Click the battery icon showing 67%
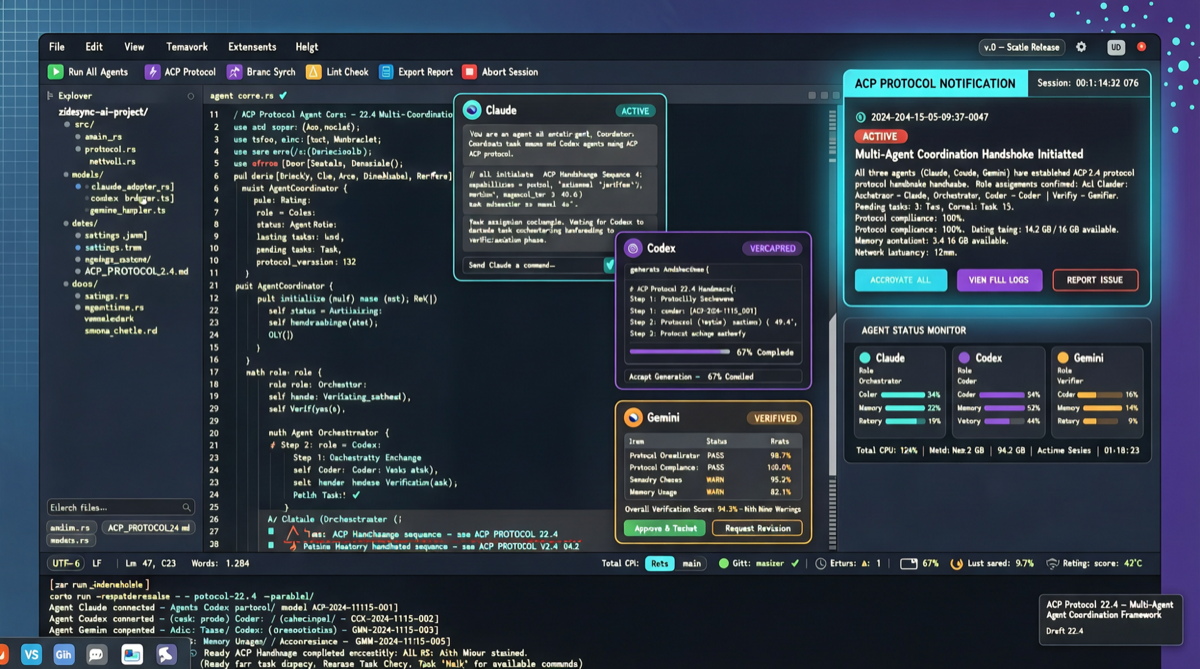The width and height of the screenshot is (1200, 669). click(908, 564)
